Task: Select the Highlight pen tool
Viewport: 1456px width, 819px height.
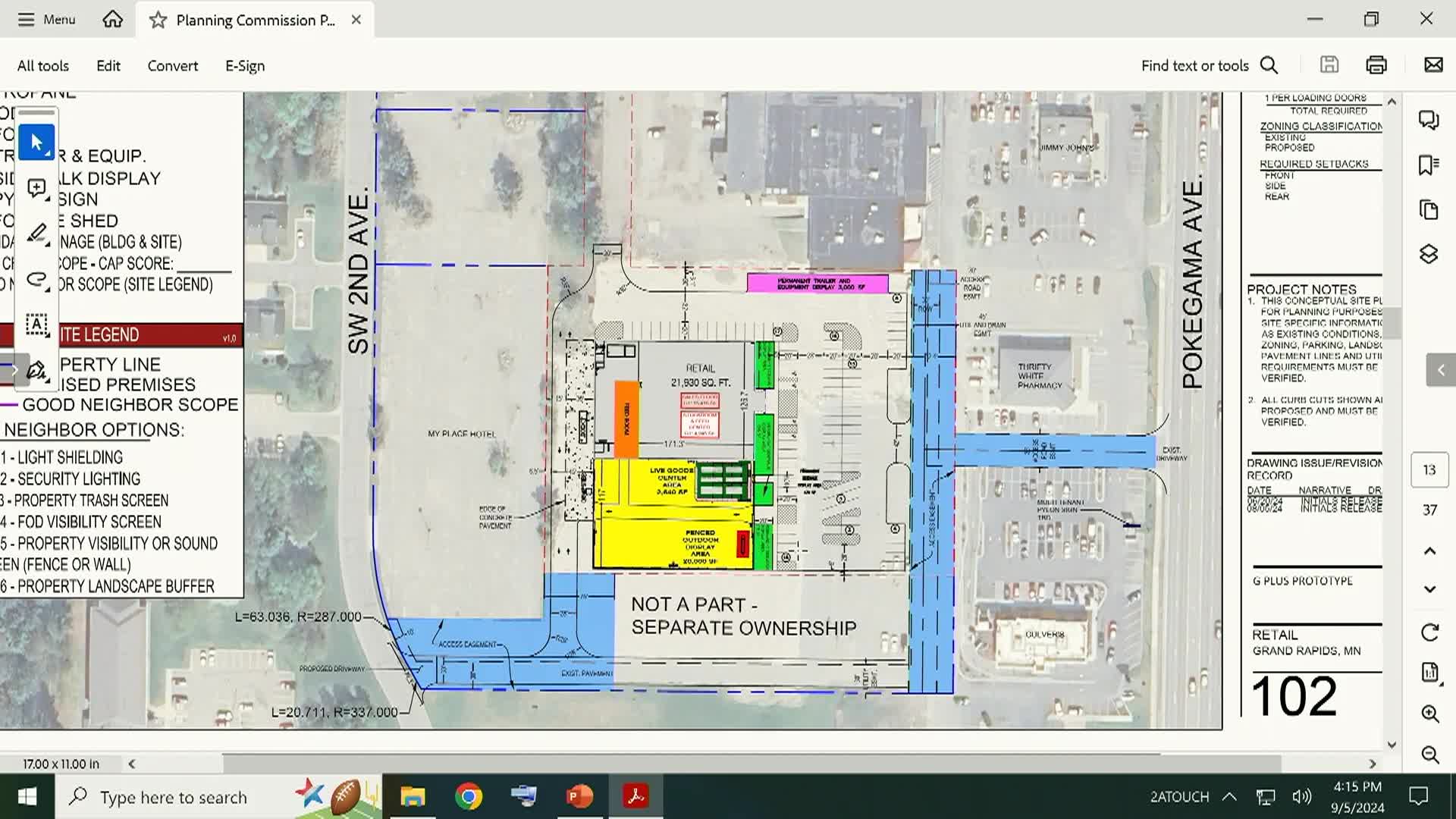Action: (x=36, y=234)
